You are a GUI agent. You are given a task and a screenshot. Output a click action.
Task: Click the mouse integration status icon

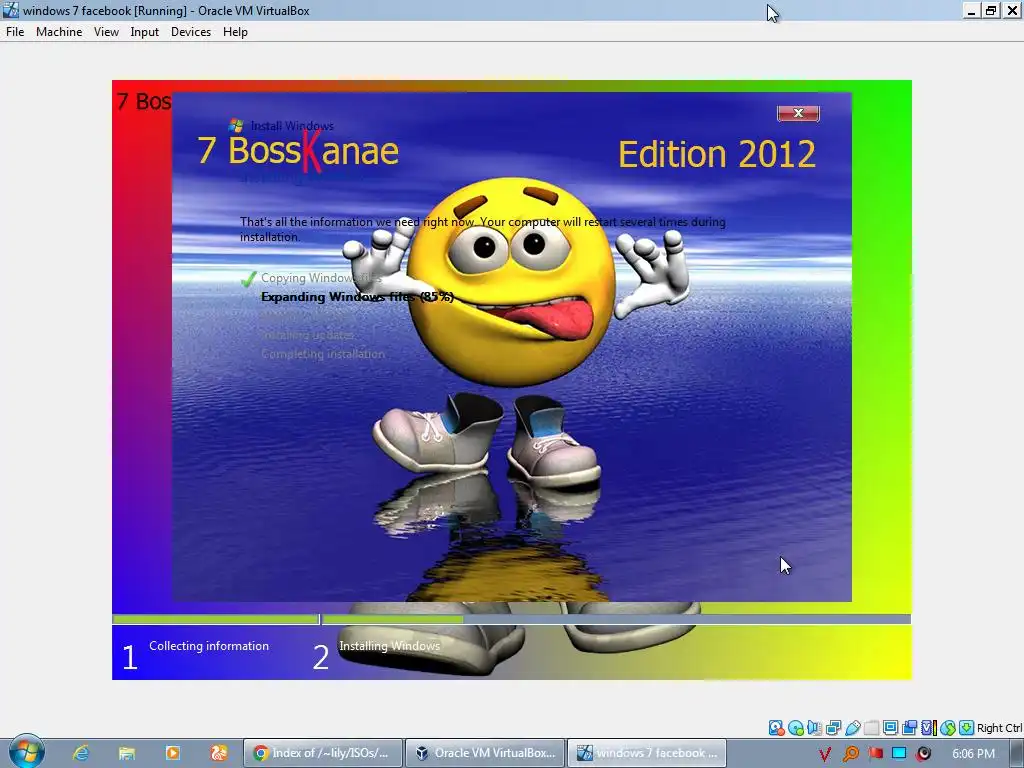(x=948, y=728)
